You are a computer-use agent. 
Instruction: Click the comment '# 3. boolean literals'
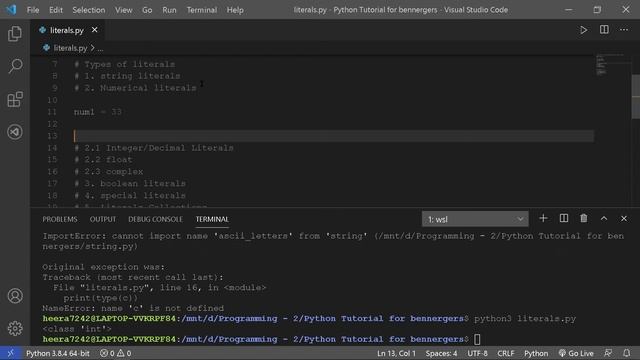click(130, 184)
